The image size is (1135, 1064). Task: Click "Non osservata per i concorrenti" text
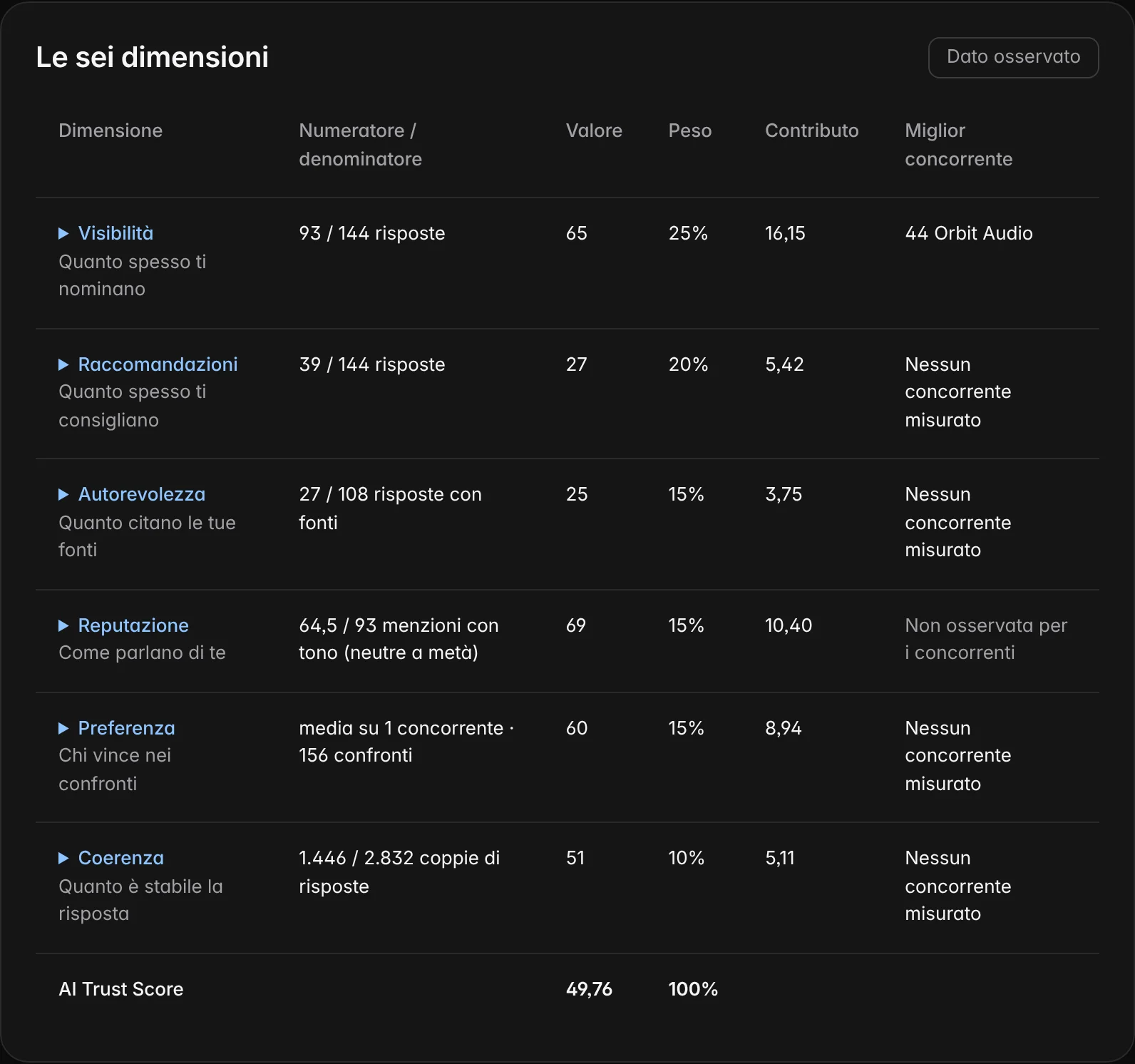coord(986,639)
